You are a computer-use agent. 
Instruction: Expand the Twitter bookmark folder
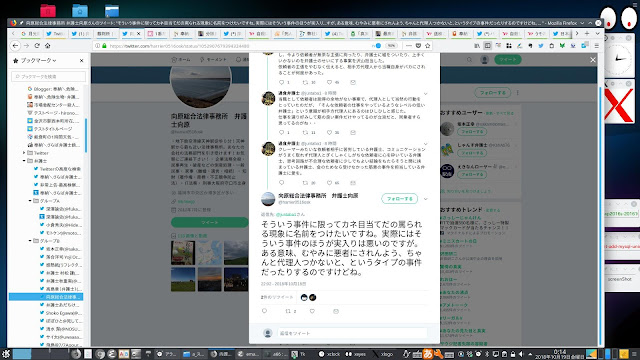pyautogui.click(x=24, y=153)
